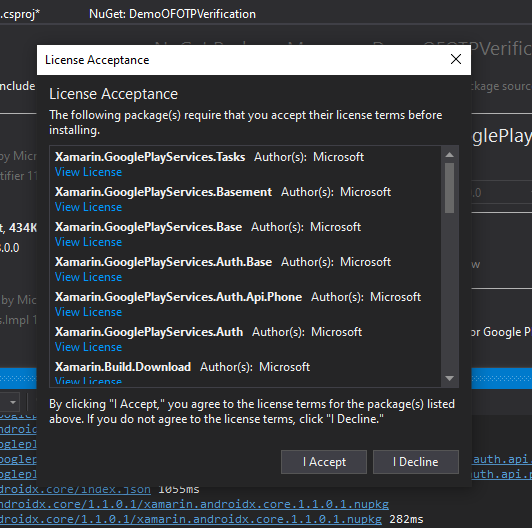532x528 pixels.
Task: View License for Xamarin.GooglePlayServices.Basement
Action: point(88,207)
